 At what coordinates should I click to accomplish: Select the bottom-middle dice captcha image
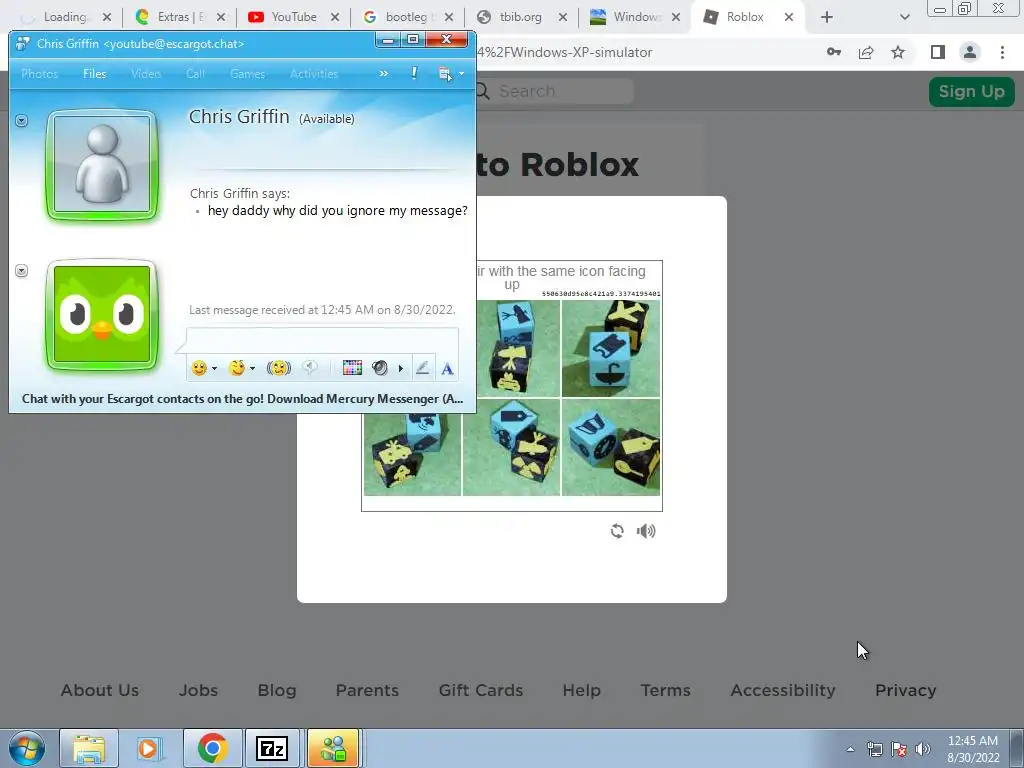click(511, 447)
